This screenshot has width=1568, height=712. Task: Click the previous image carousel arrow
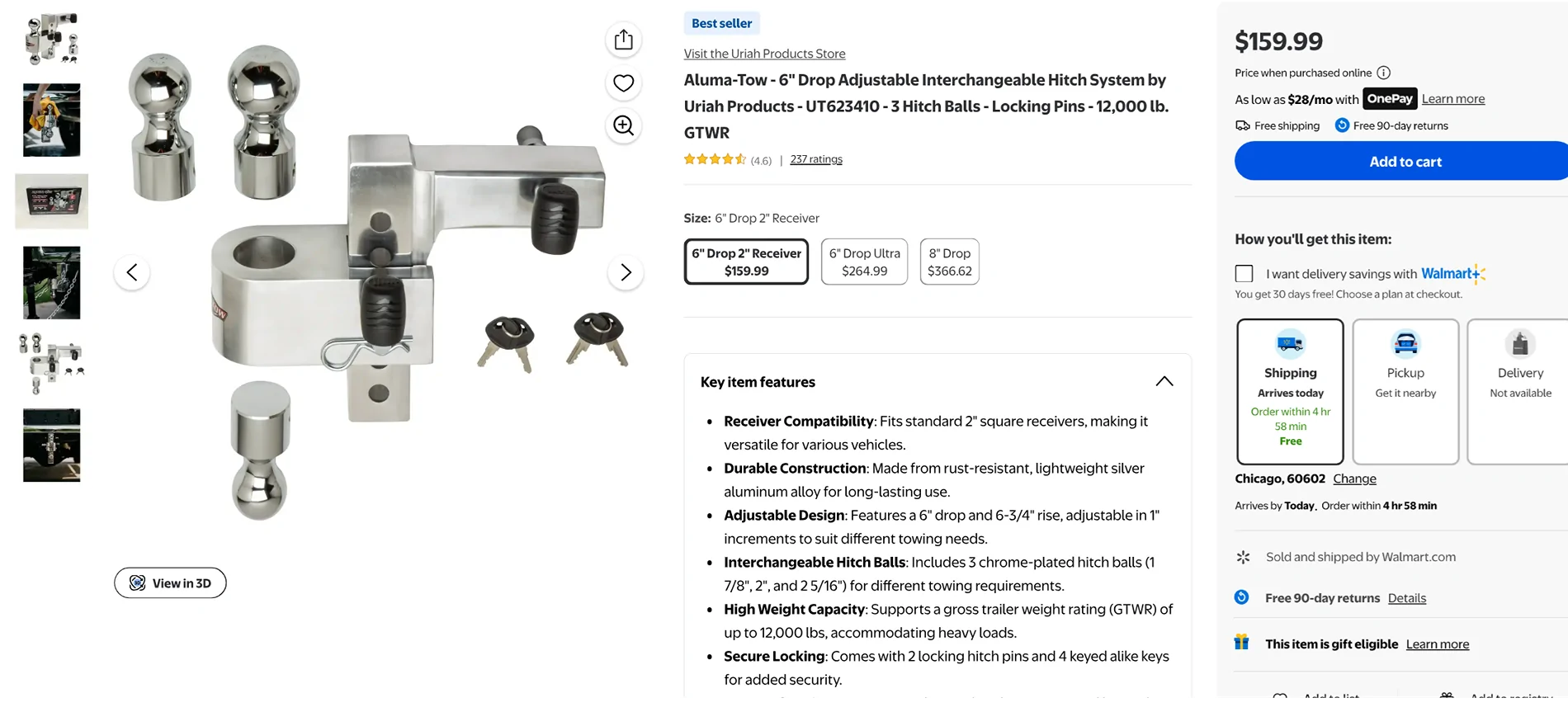click(132, 271)
